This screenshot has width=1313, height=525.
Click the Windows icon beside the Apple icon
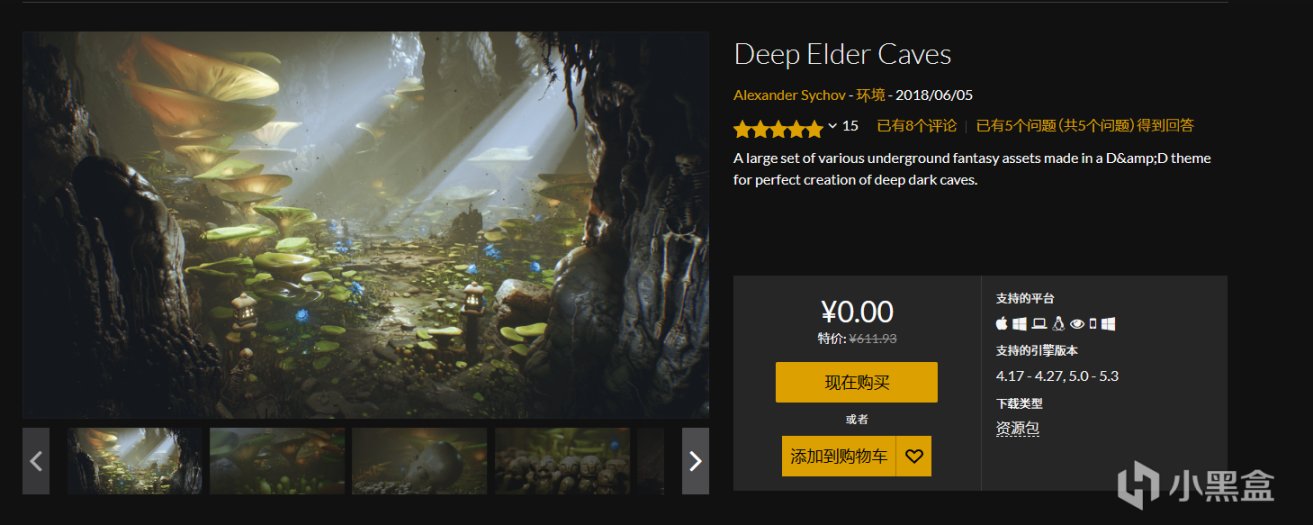click(1020, 324)
